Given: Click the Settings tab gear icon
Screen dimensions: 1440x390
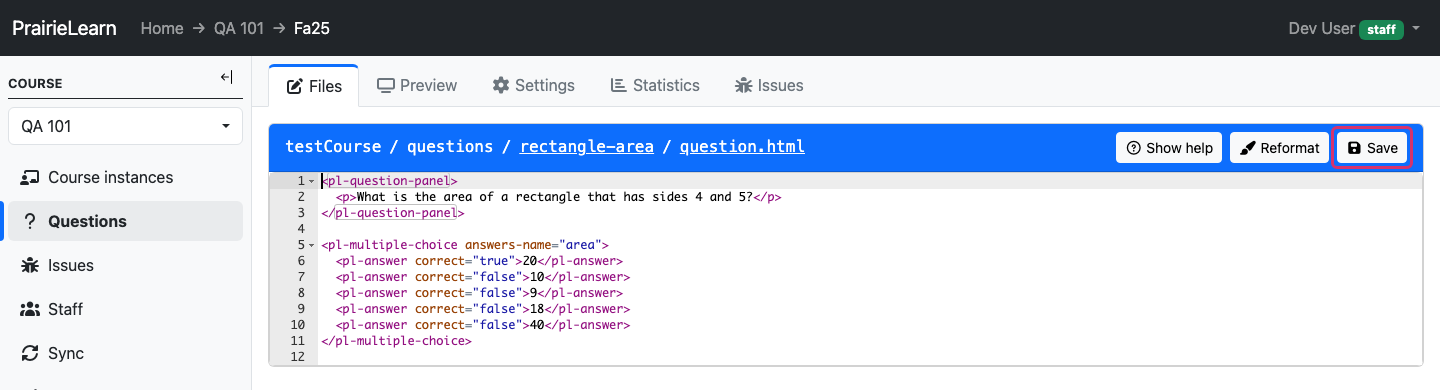Looking at the screenshot, I should [x=501, y=85].
